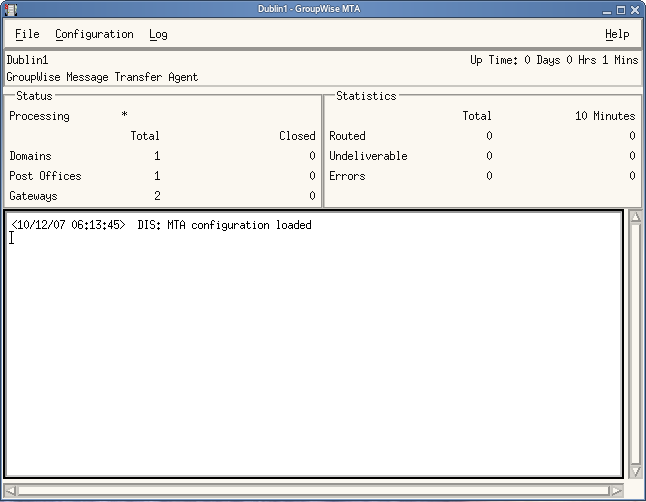Click the Processing status label
The height and width of the screenshot is (502, 646).
[x=39, y=116]
